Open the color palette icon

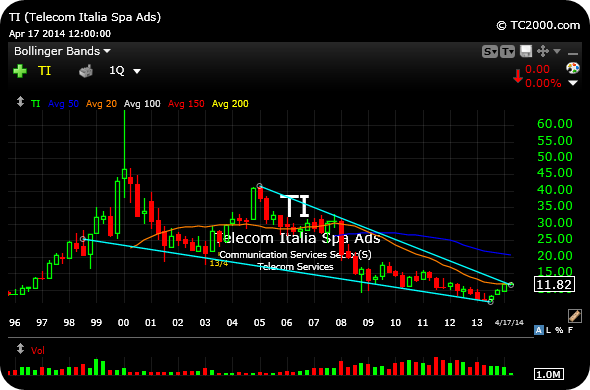573,68
